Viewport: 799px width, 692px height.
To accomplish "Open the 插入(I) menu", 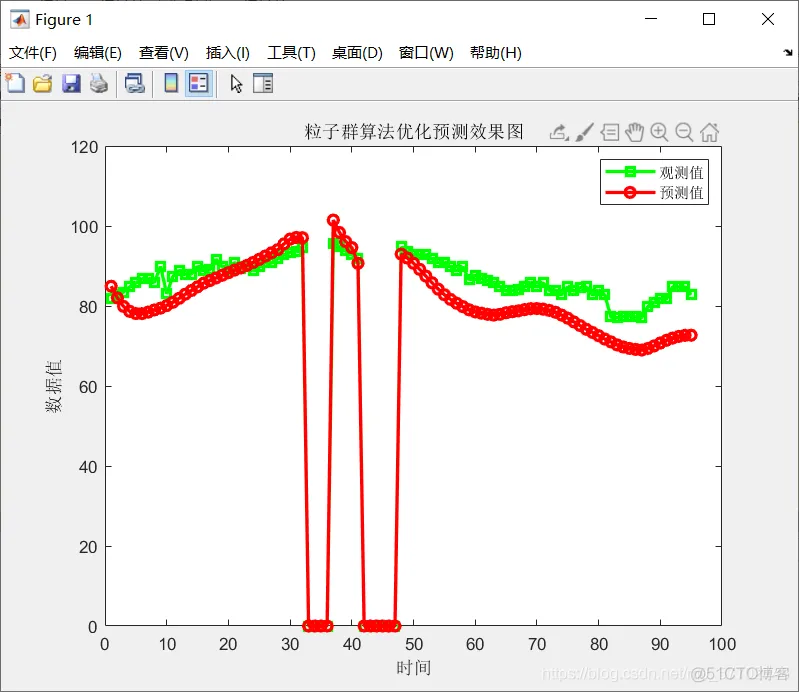I will (228, 52).
